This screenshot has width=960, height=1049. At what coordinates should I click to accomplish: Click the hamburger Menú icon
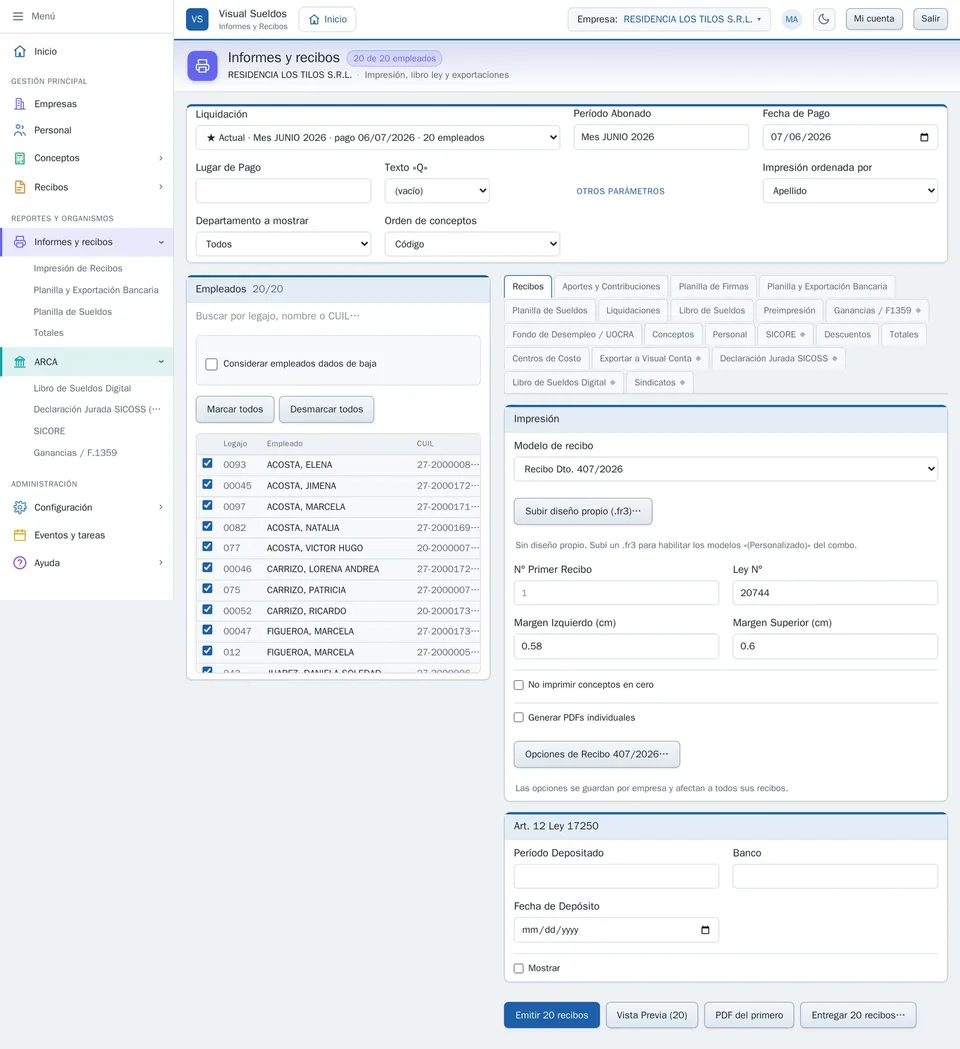tap(18, 16)
